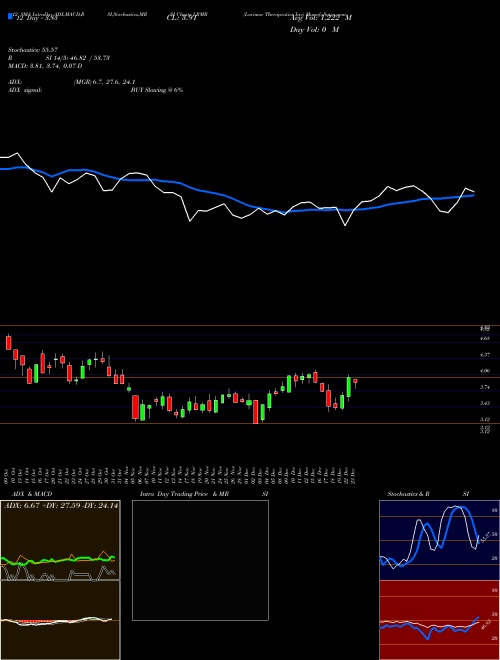Click the 3.43 price axis label
The width and height of the screenshot is (500, 660).
pos(485,403)
